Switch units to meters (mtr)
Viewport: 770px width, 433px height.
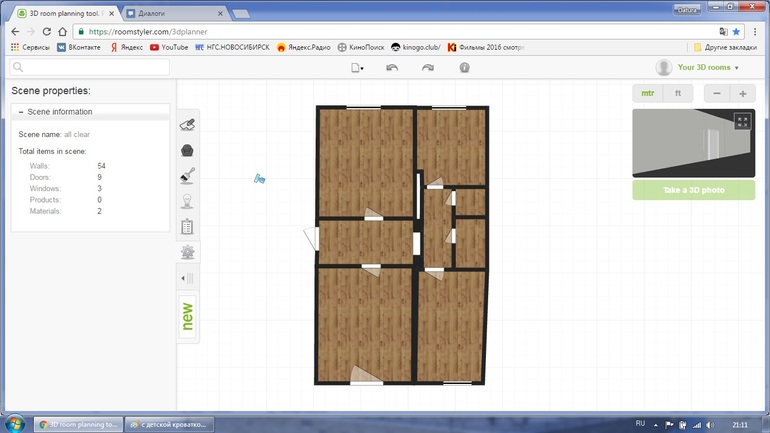(648, 93)
